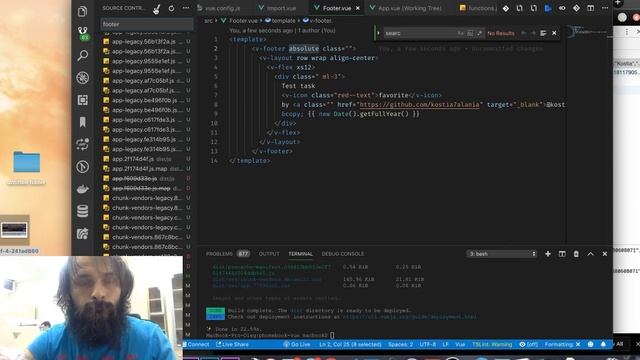
Task: Open the OUTPUT panel tab
Action: (269, 254)
